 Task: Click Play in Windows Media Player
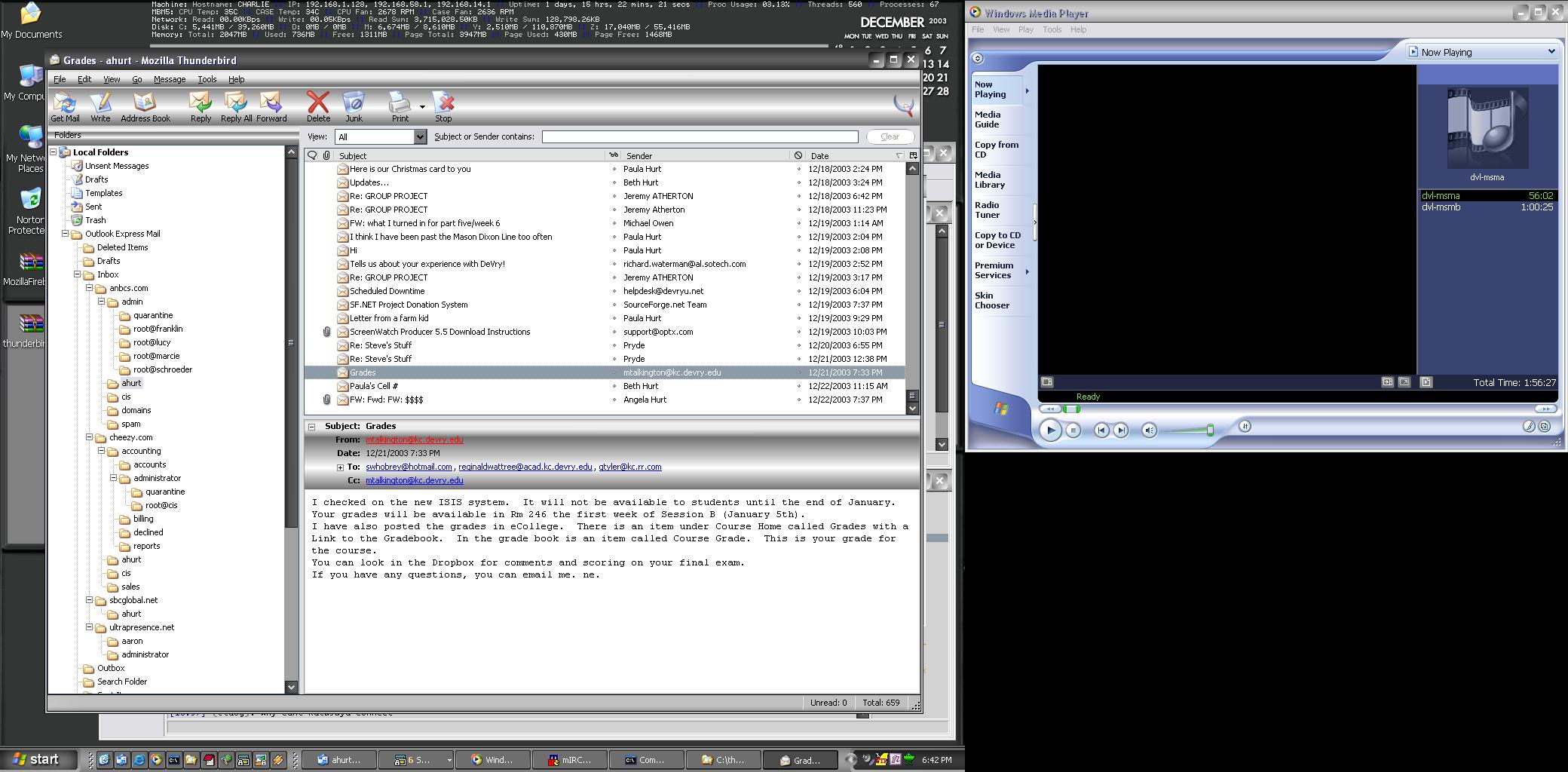(1050, 430)
